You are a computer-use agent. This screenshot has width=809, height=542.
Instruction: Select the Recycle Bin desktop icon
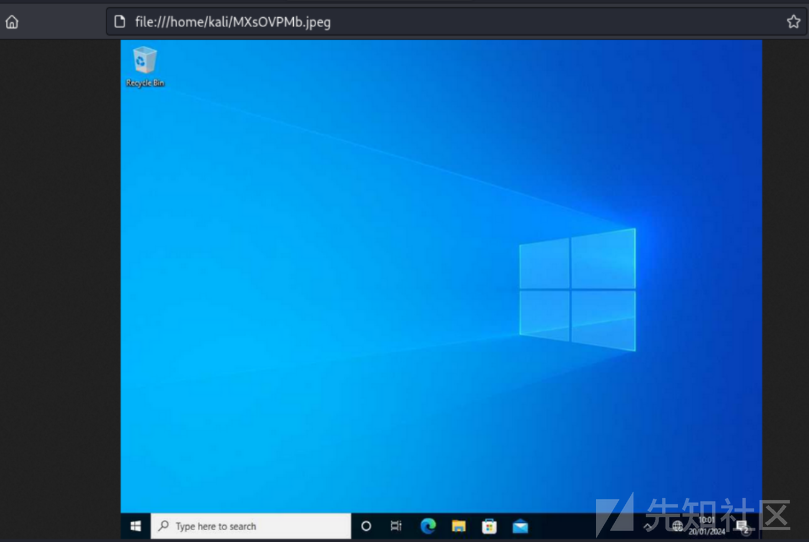(144, 66)
